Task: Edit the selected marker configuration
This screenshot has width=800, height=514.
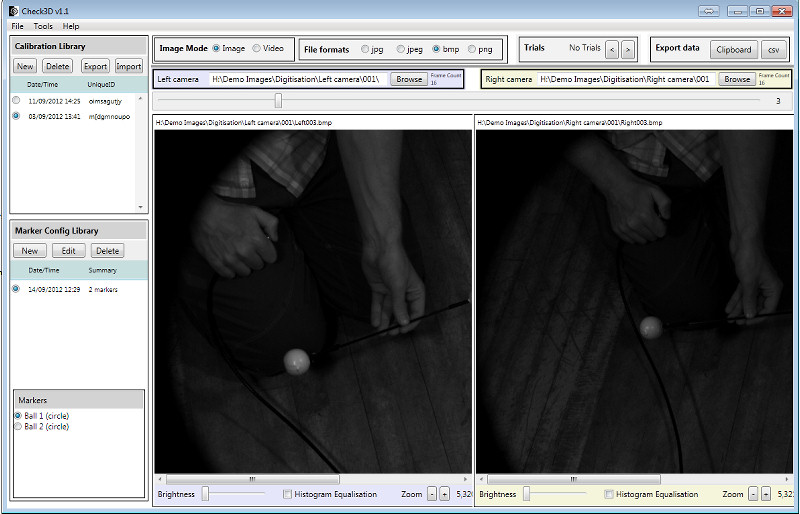Action: coord(68,251)
